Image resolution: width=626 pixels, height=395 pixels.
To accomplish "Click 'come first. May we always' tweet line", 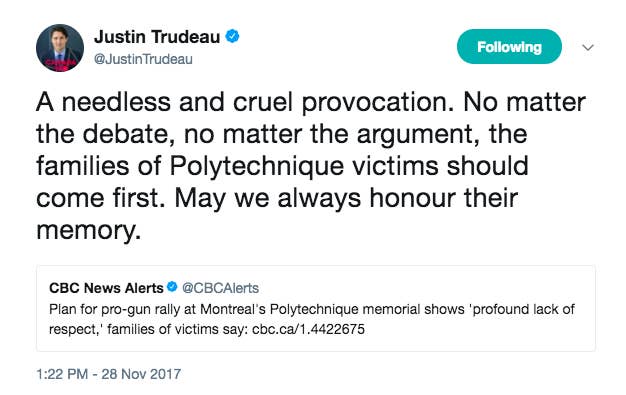I will 198,198.
